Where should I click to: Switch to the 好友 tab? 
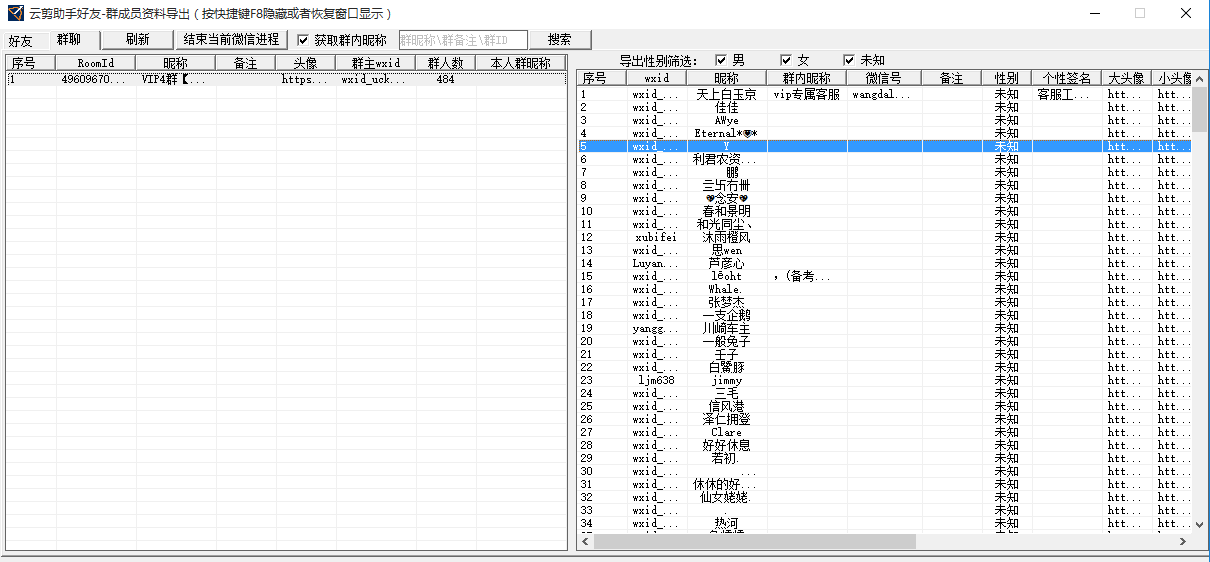(21, 41)
